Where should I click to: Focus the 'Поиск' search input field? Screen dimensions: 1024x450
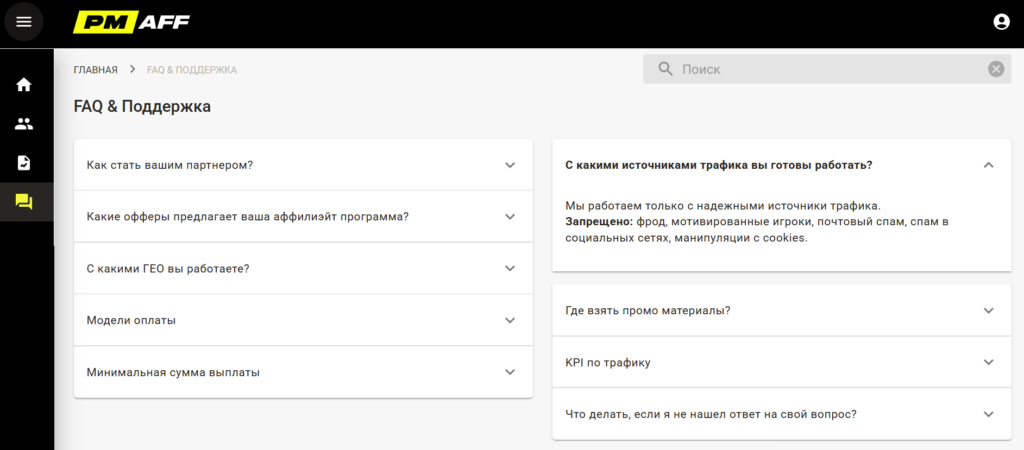(x=827, y=69)
